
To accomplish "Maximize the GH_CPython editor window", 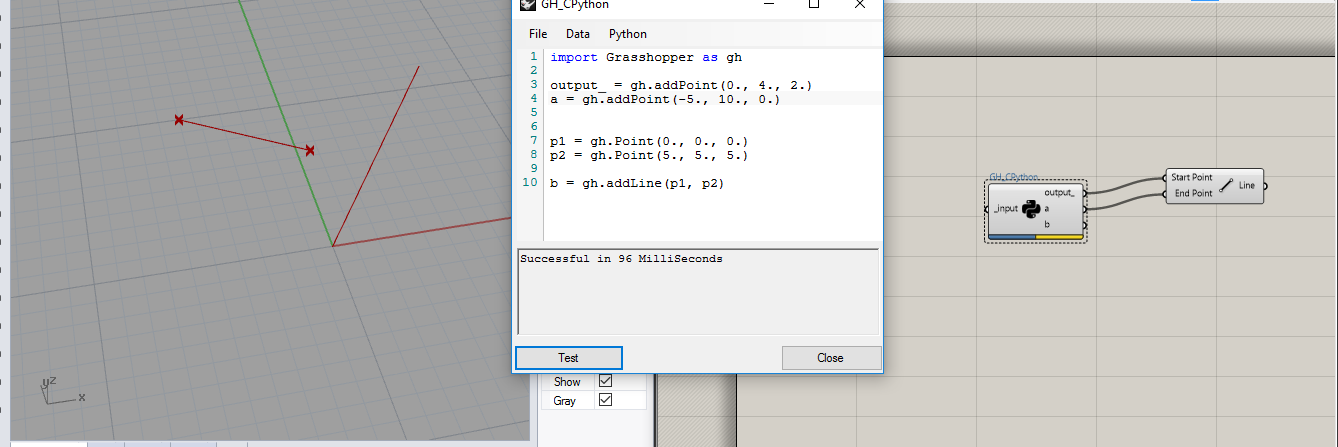I will (814, 5).
